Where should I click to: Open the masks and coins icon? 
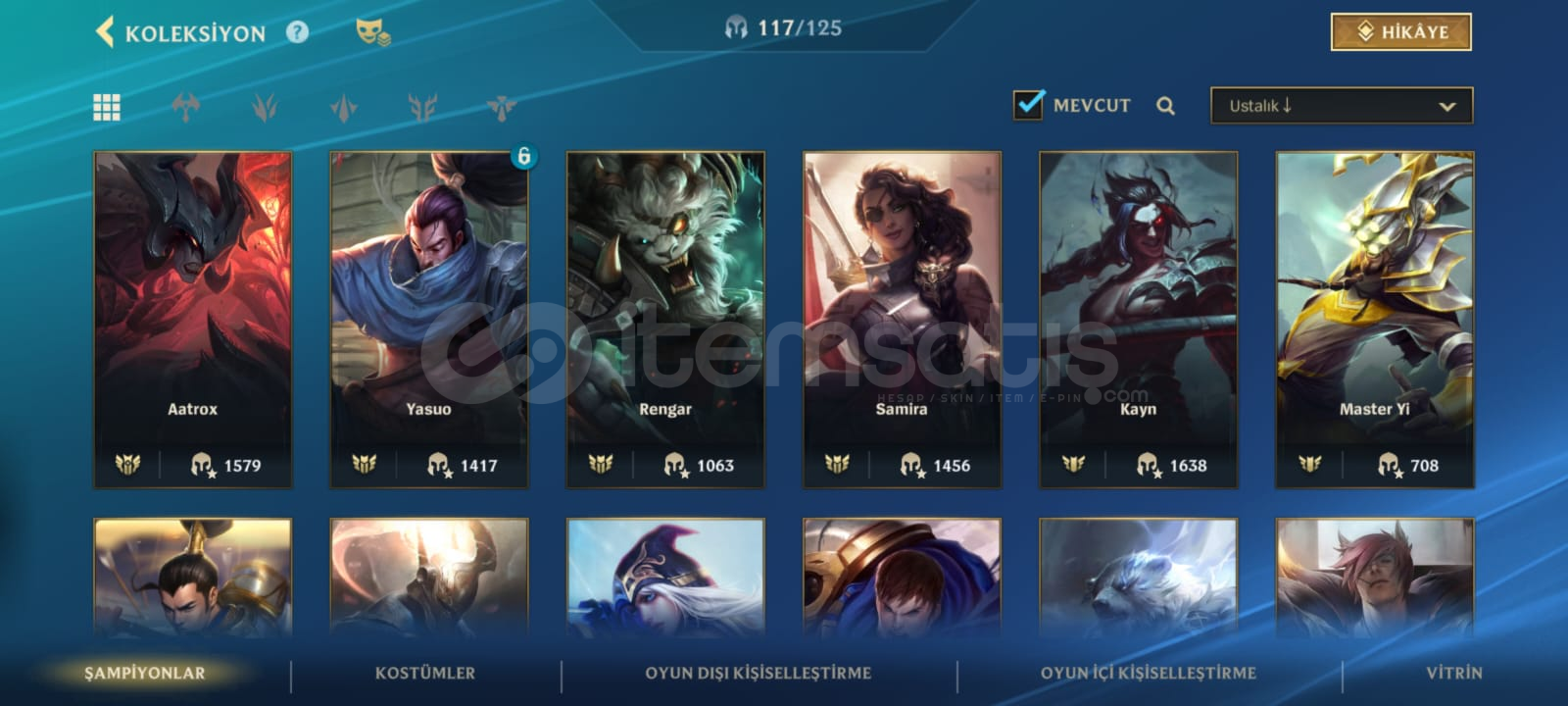click(x=372, y=32)
